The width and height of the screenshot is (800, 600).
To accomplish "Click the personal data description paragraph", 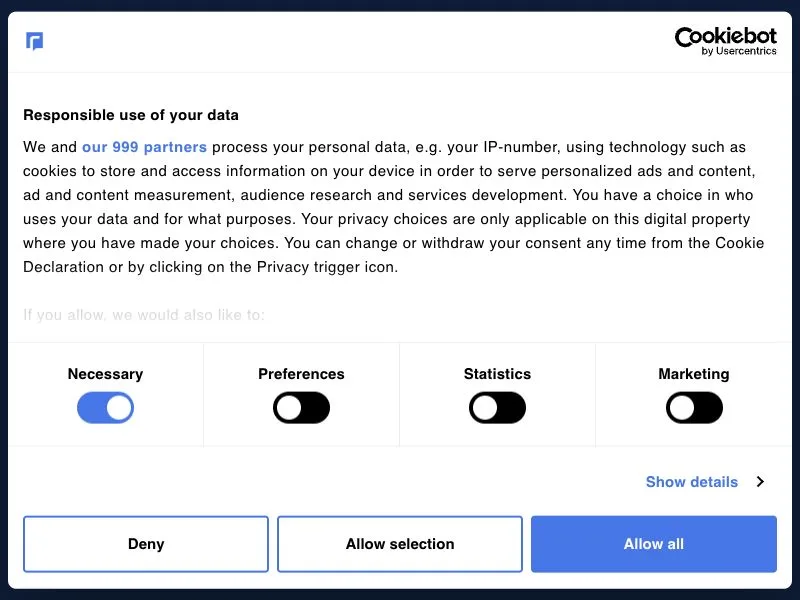I will [393, 207].
